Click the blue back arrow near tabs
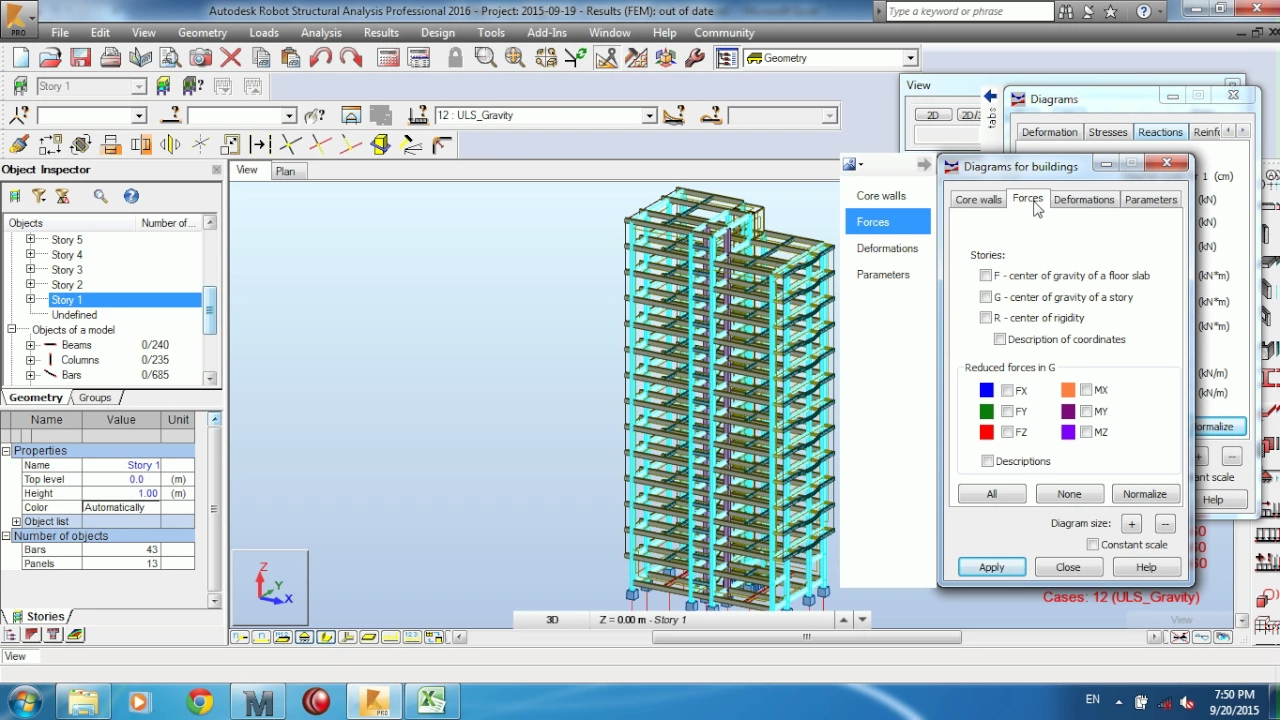The image size is (1280, 720). pos(990,97)
